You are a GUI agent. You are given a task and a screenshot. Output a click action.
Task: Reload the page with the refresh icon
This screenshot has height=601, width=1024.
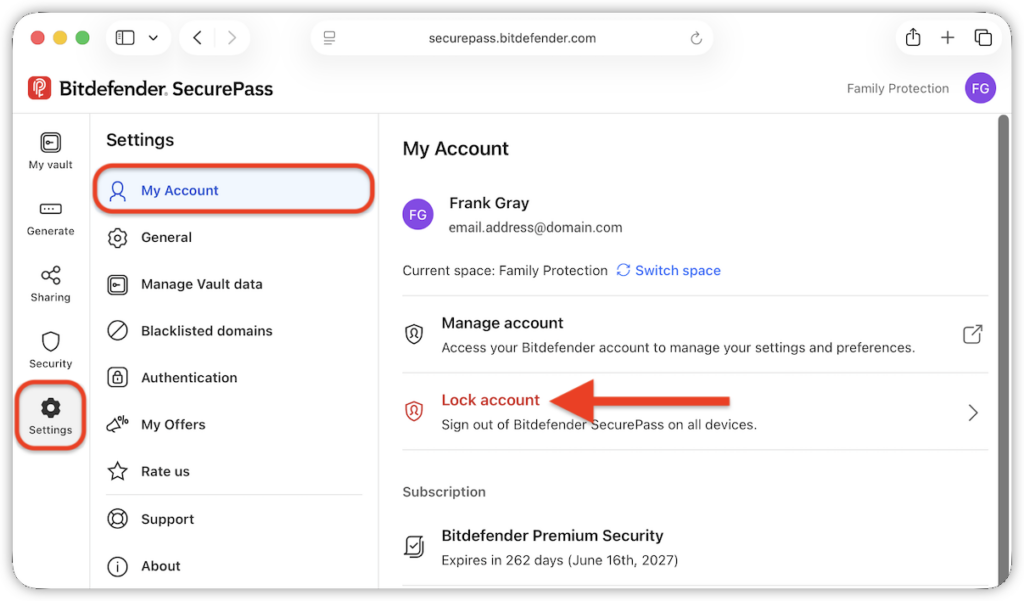coord(696,38)
